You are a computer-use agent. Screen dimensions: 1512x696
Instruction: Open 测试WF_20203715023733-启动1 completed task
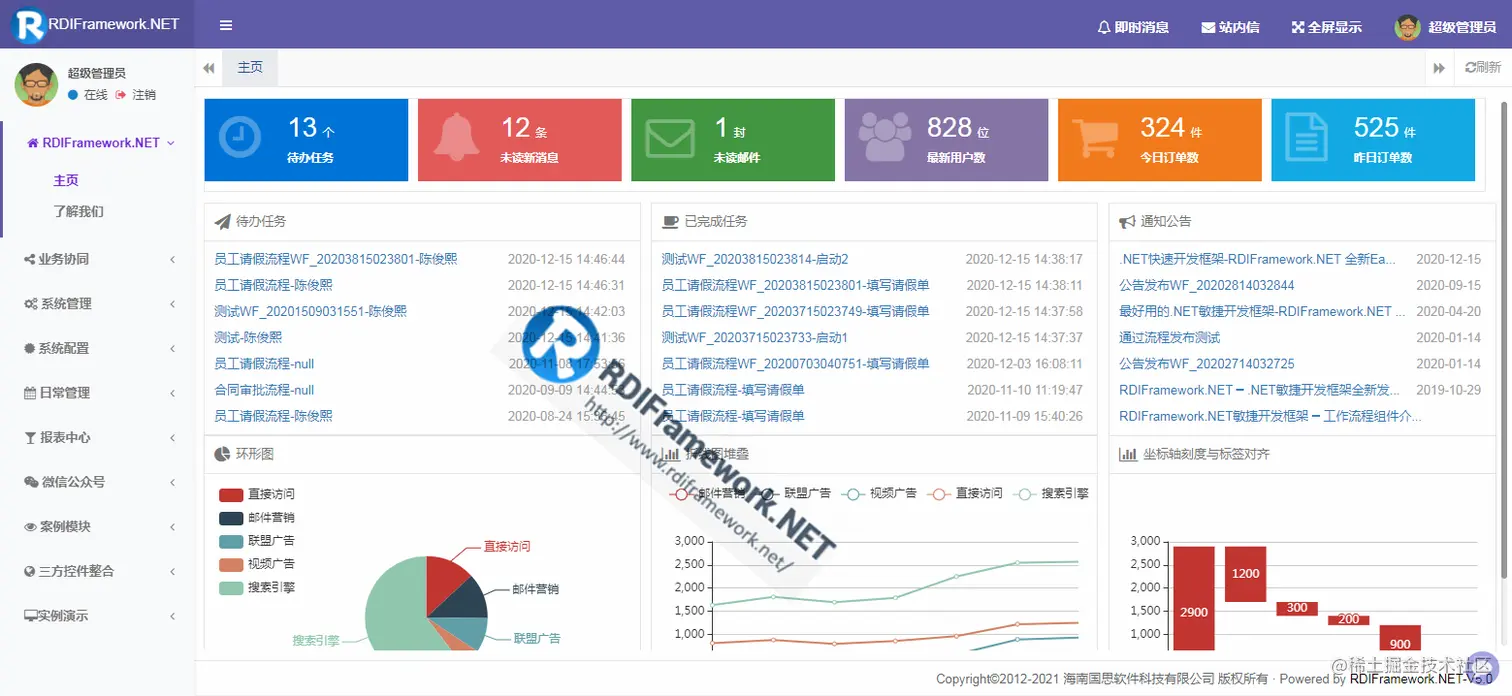pyautogui.click(x=755, y=338)
